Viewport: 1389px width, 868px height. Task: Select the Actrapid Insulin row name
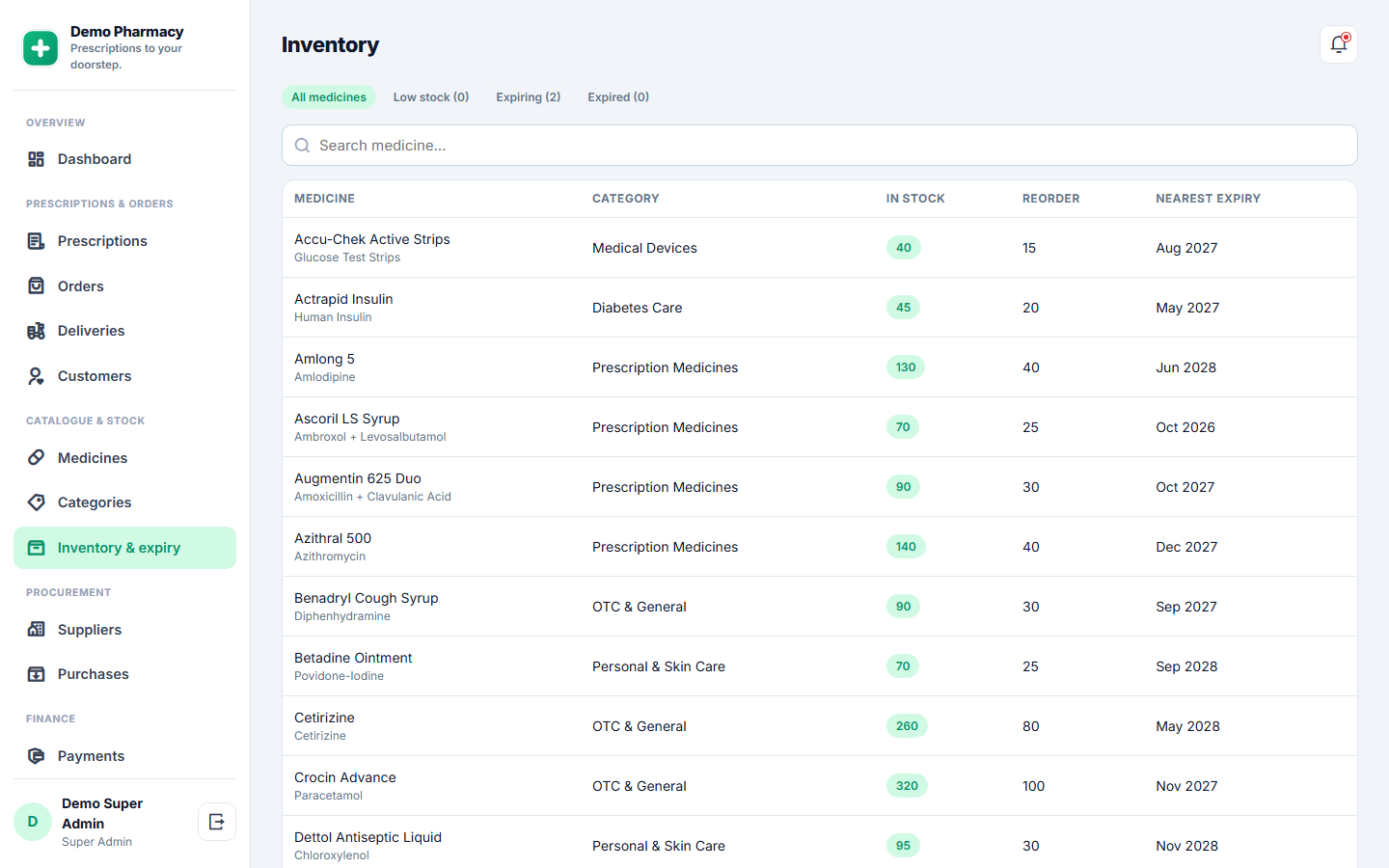click(343, 299)
